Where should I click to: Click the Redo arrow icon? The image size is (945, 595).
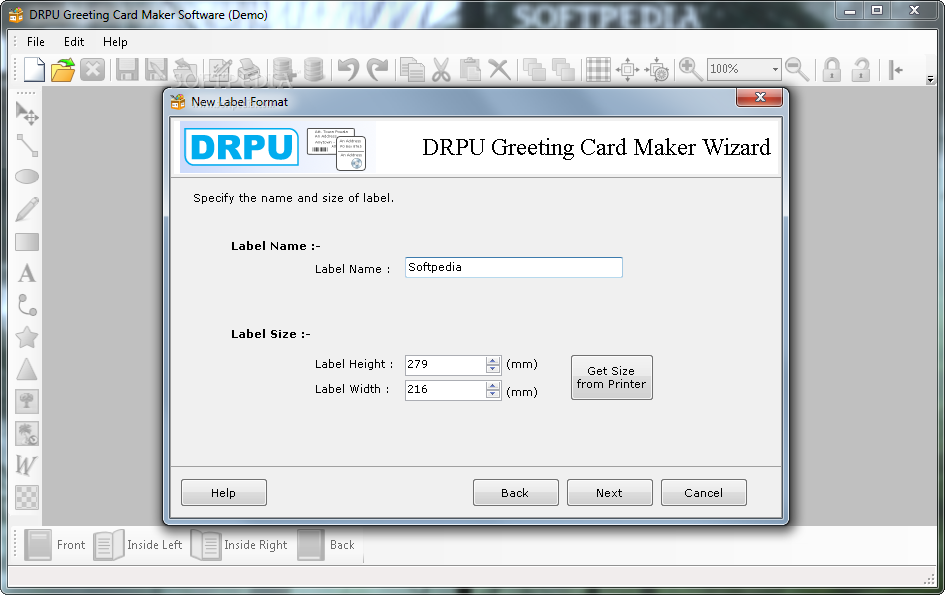(378, 69)
